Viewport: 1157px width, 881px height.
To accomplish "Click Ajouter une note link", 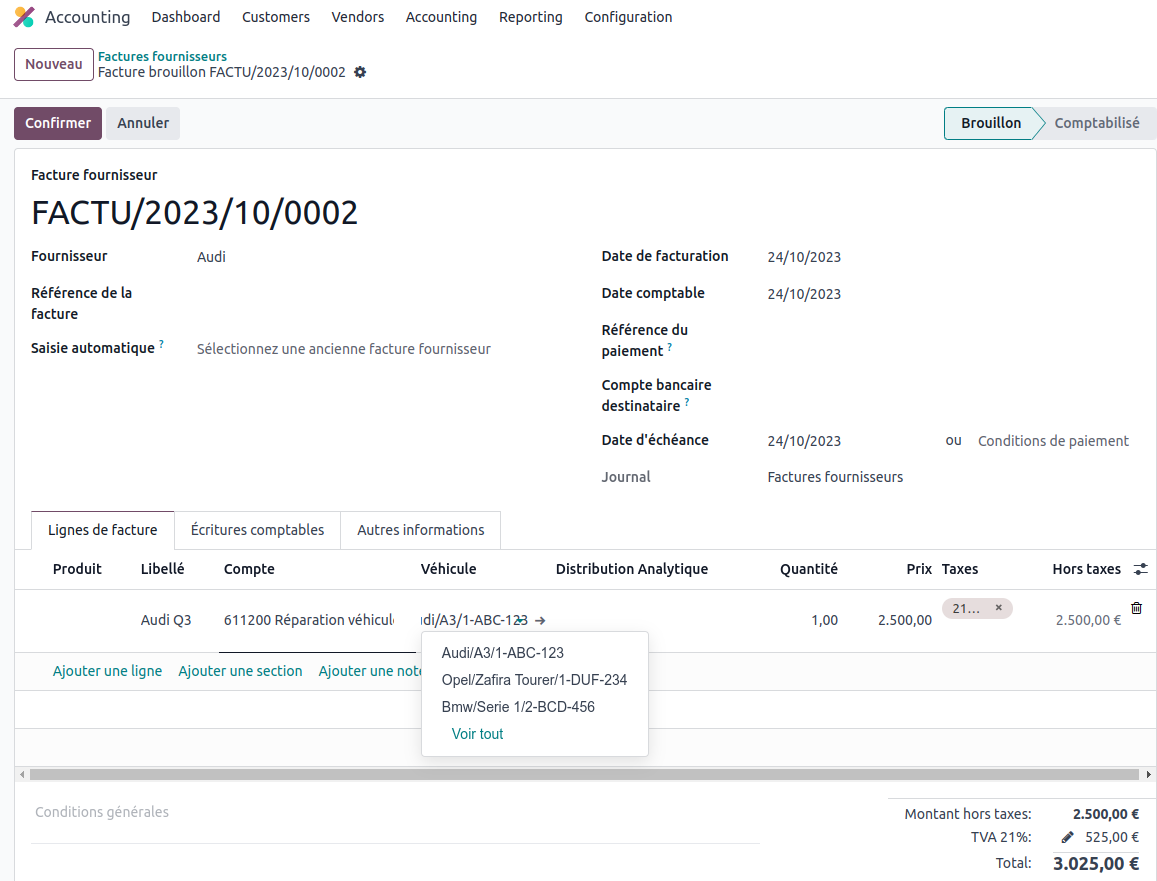I will tap(370, 671).
